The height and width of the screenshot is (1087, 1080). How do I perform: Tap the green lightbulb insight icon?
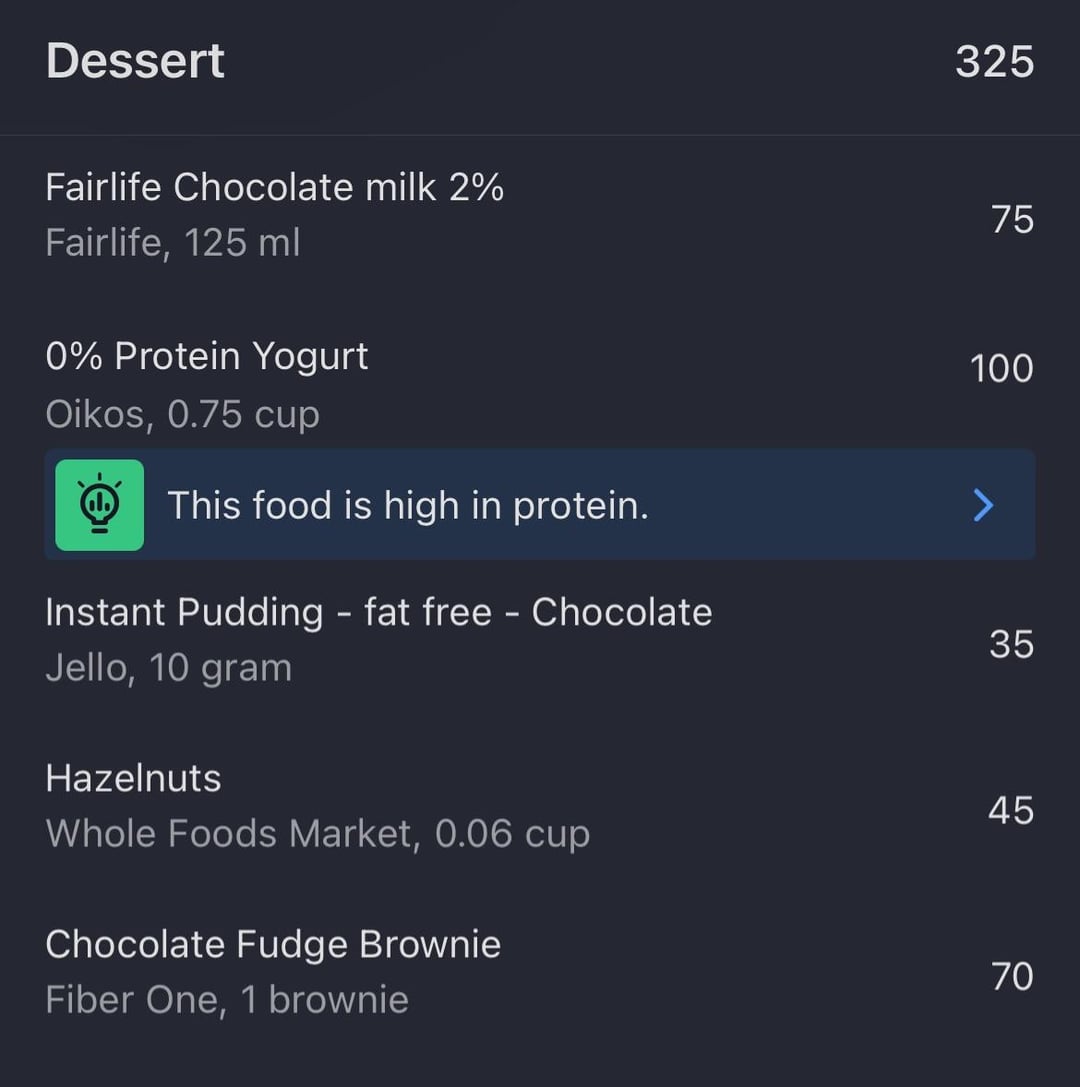[x=99, y=505]
